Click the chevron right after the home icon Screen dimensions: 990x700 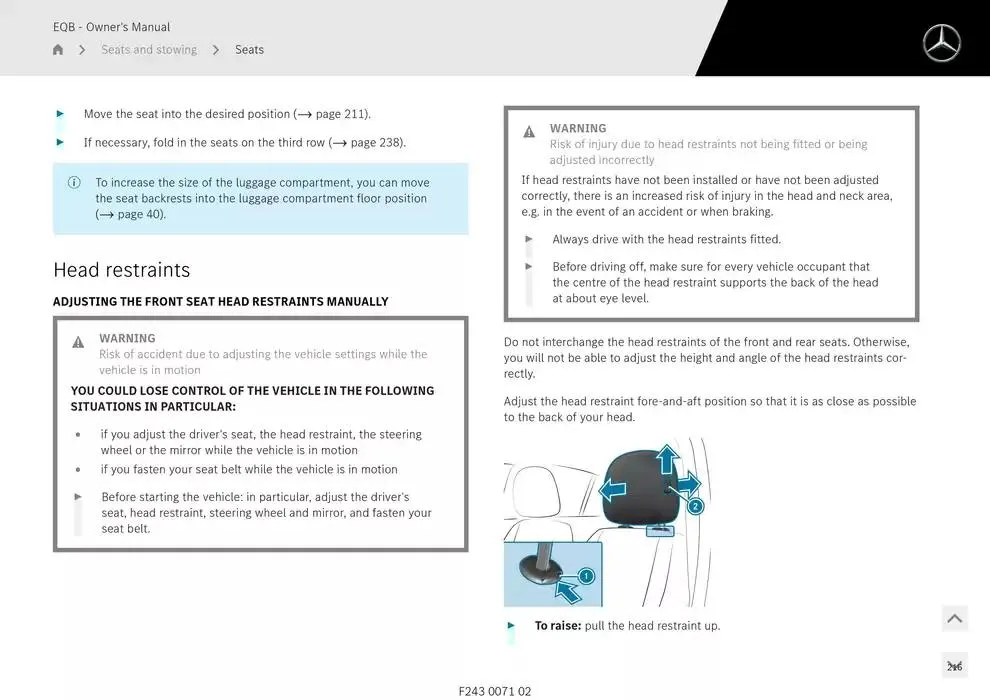[82, 50]
